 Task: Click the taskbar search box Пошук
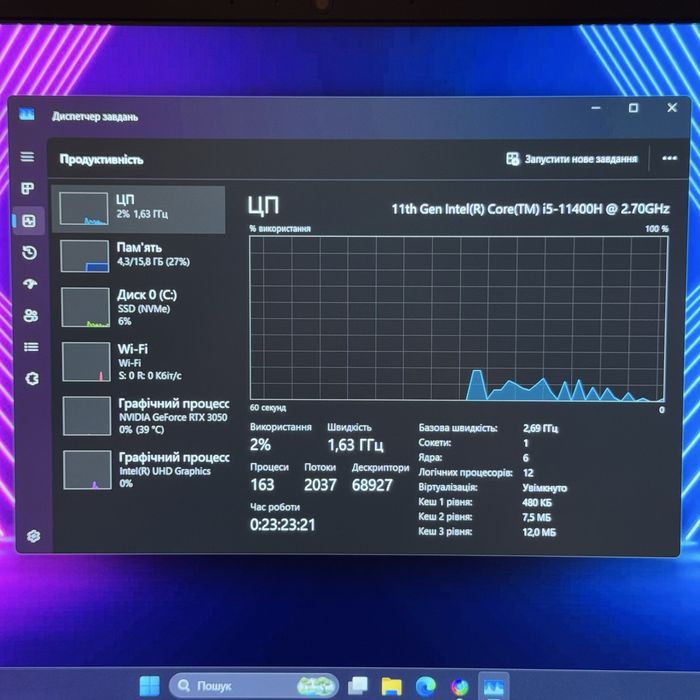(x=254, y=685)
